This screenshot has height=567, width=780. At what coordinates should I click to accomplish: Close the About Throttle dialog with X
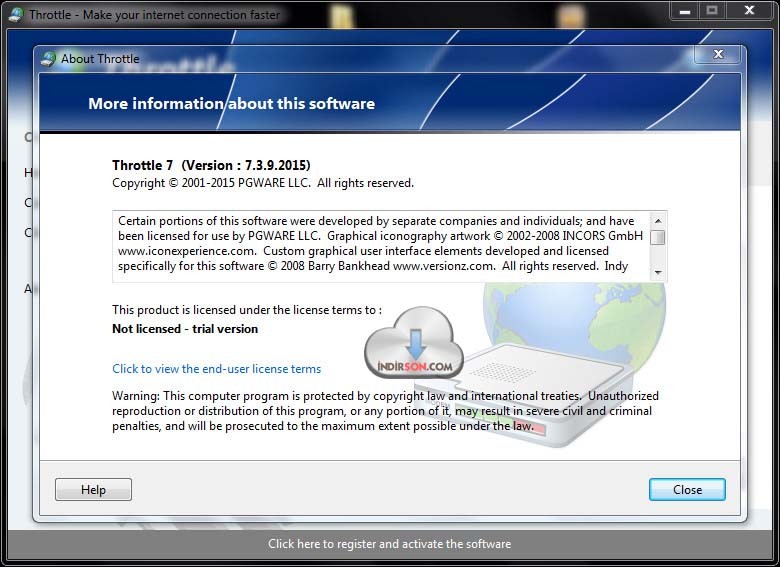tap(718, 54)
